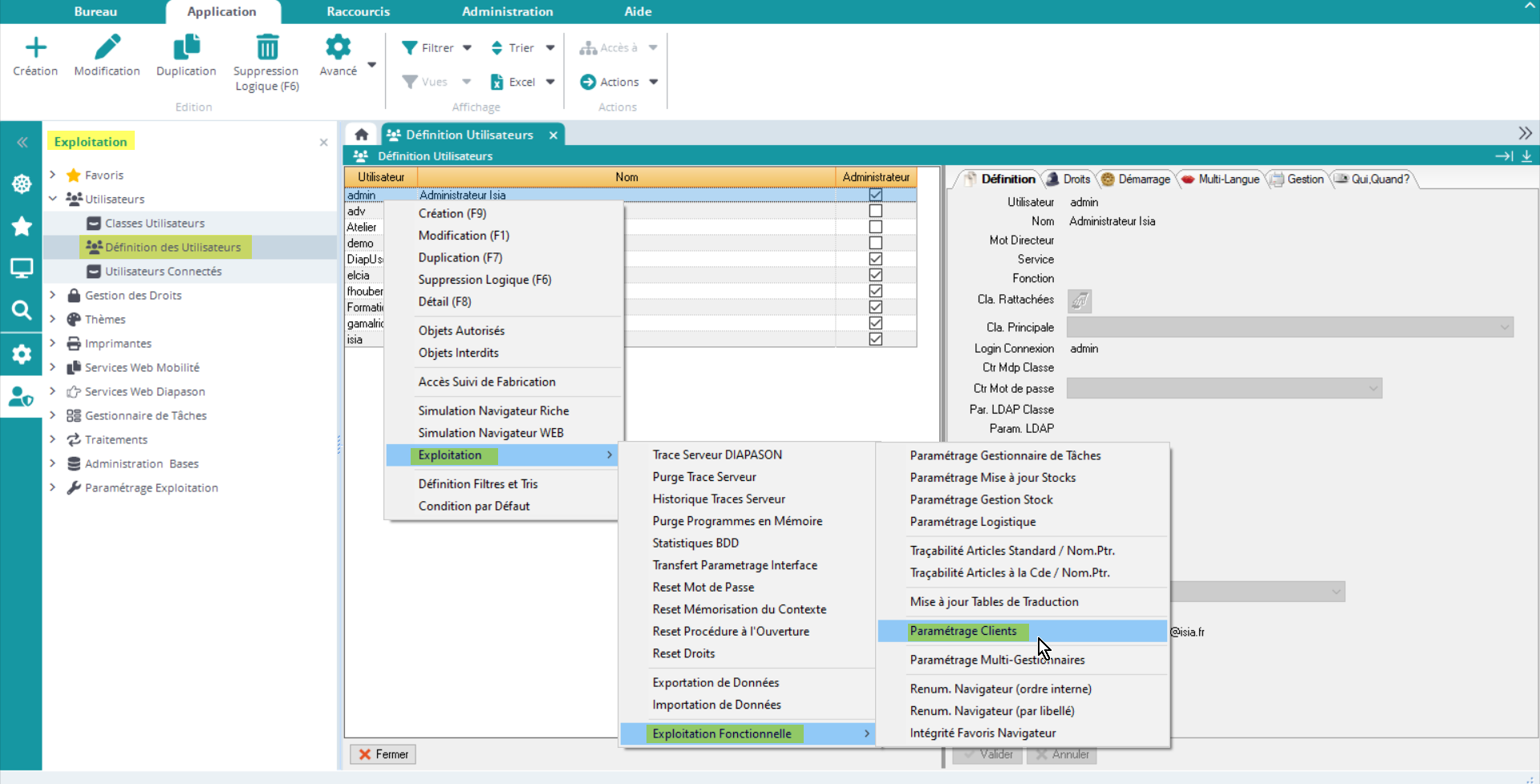
Task: Choose Reset Mot de Passe menu item
Action: click(703, 587)
